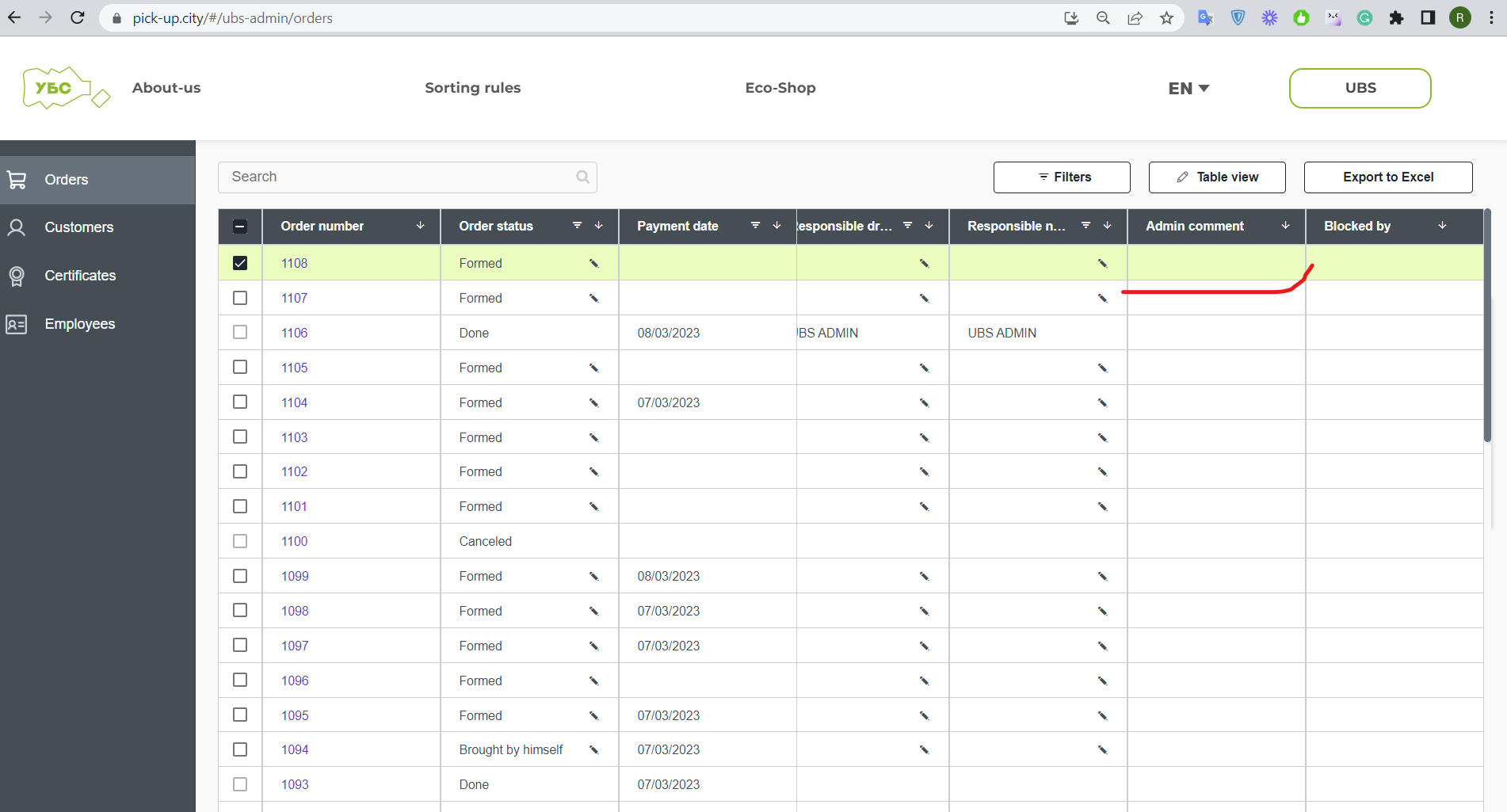Open order 1106 link
Viewport: 1507px width, 812px height.
tap(295, 333)
